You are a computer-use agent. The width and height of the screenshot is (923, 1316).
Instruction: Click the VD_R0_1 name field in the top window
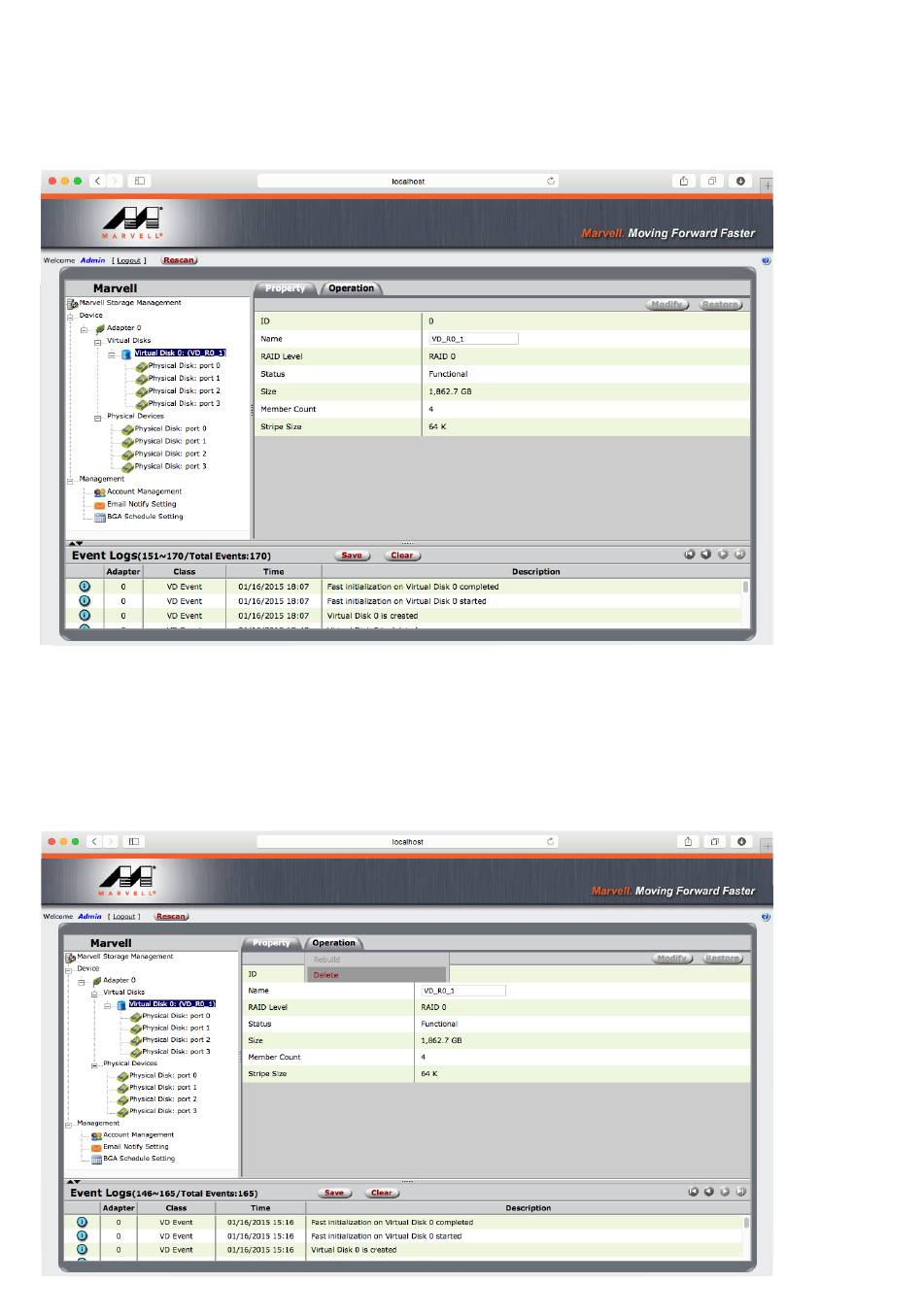(473, 339)
